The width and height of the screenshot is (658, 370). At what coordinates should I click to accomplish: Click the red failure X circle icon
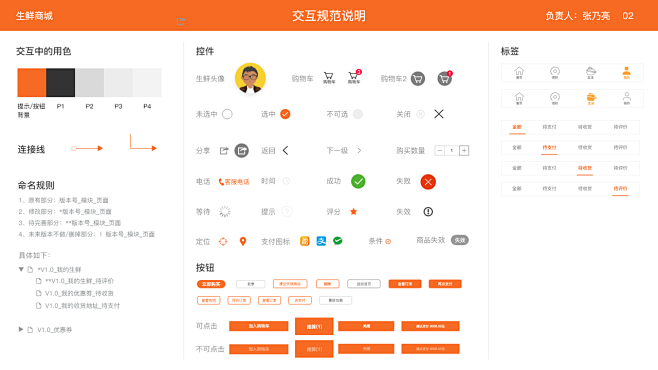tap(428, 182)
